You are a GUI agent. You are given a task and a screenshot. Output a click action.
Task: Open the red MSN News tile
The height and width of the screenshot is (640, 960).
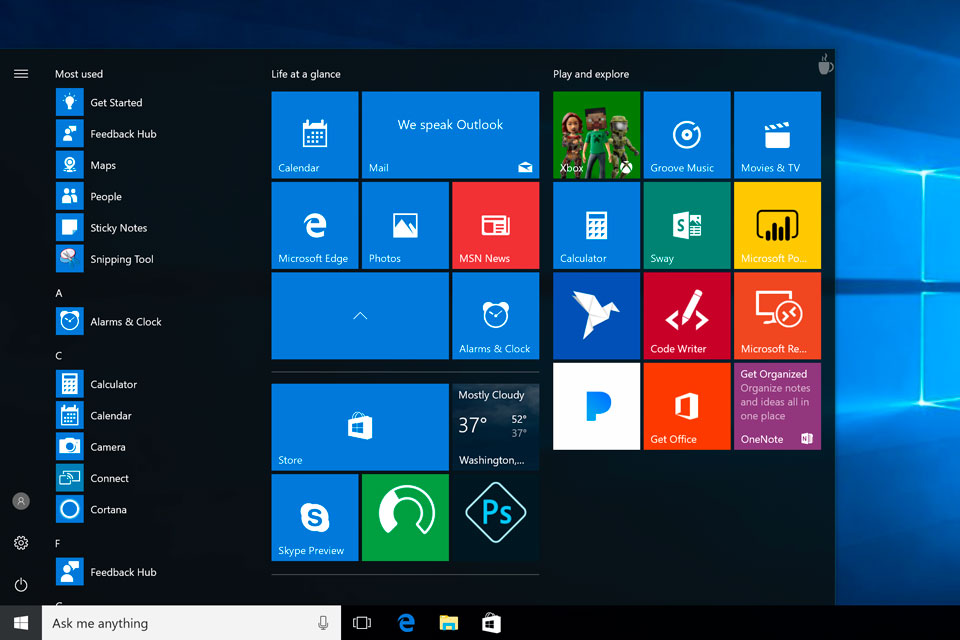(496, 225)
